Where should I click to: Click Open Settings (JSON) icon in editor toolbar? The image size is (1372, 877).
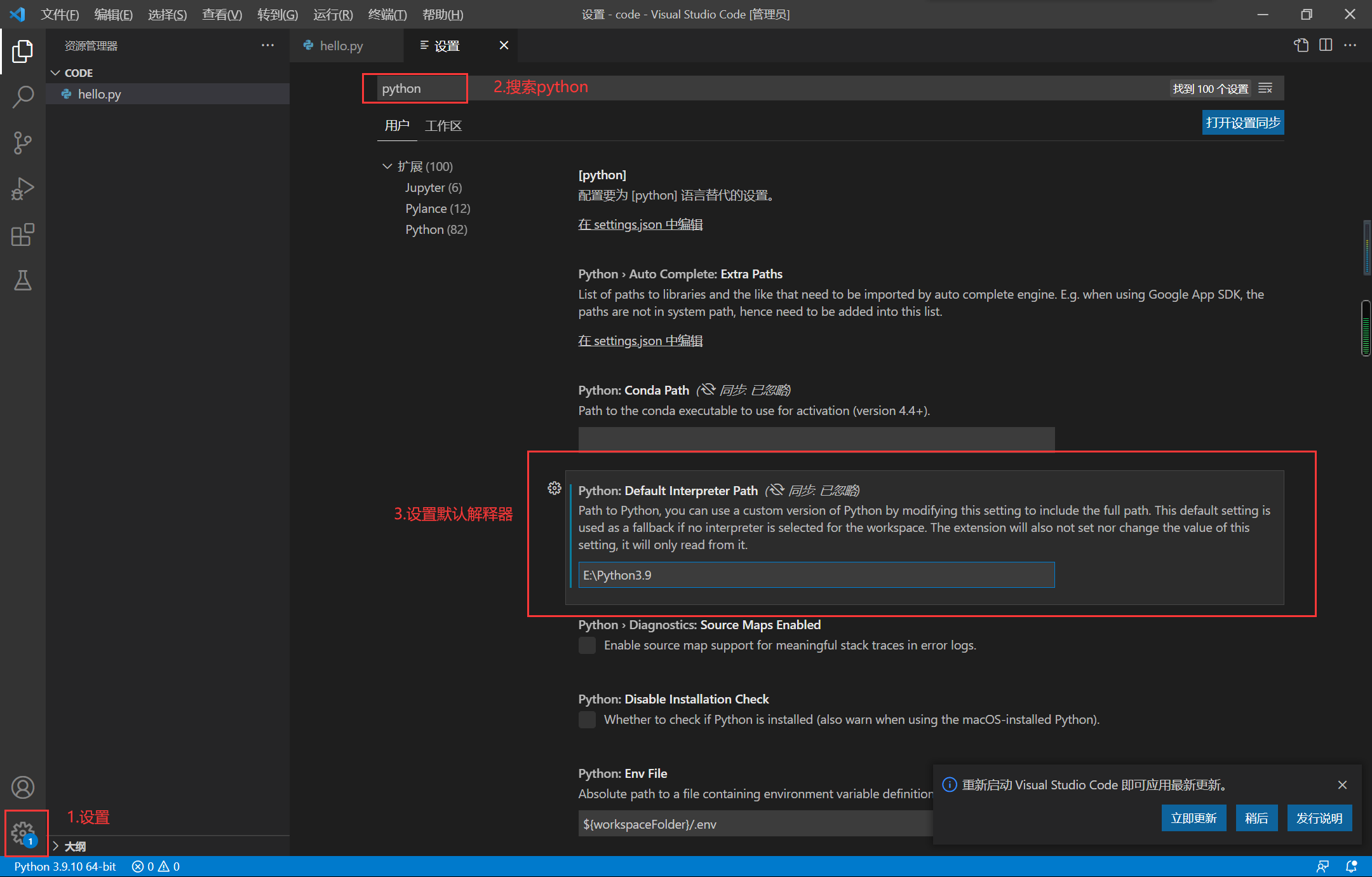pyautogui.click(x=1301, y=45)
